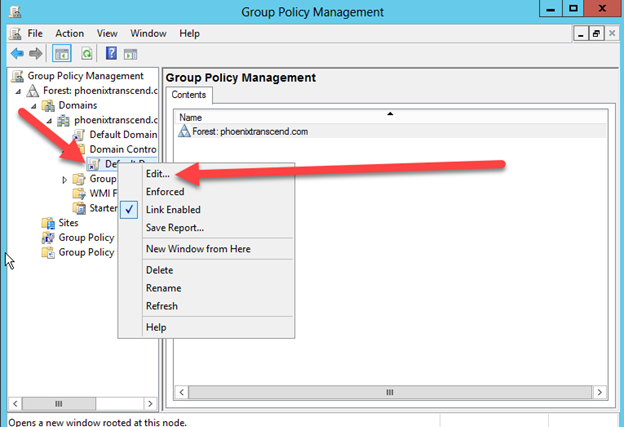
Task: Select the Contents tab
Action: click(187, 95)
